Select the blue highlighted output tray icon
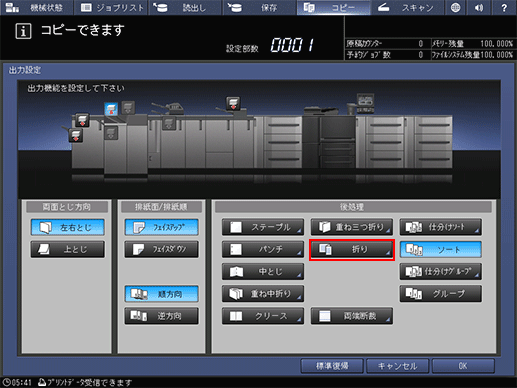Image resolution: width=517 pixels, height=388 pixels. click(x=111, y=109)
